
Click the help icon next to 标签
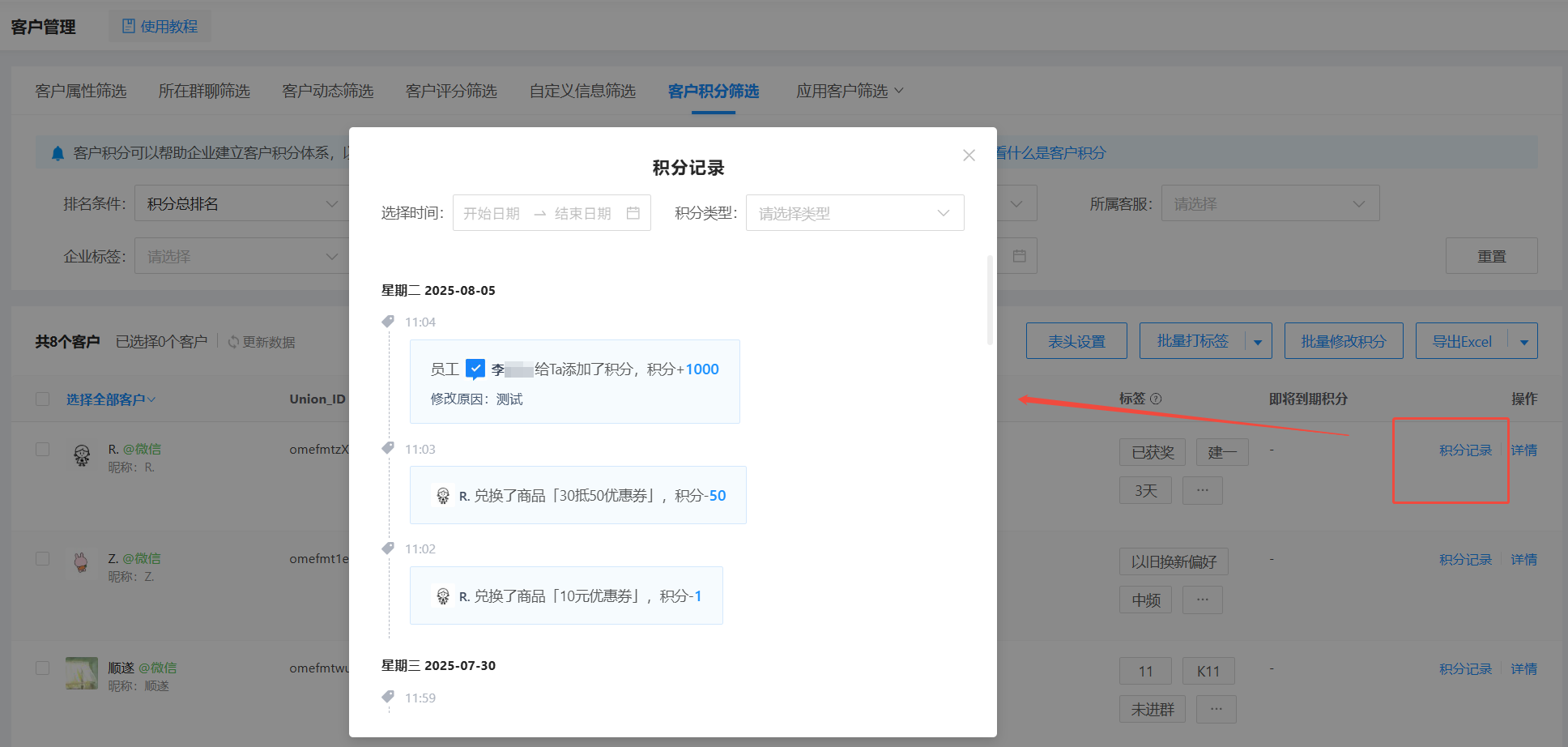click(x=1156, y=399)
